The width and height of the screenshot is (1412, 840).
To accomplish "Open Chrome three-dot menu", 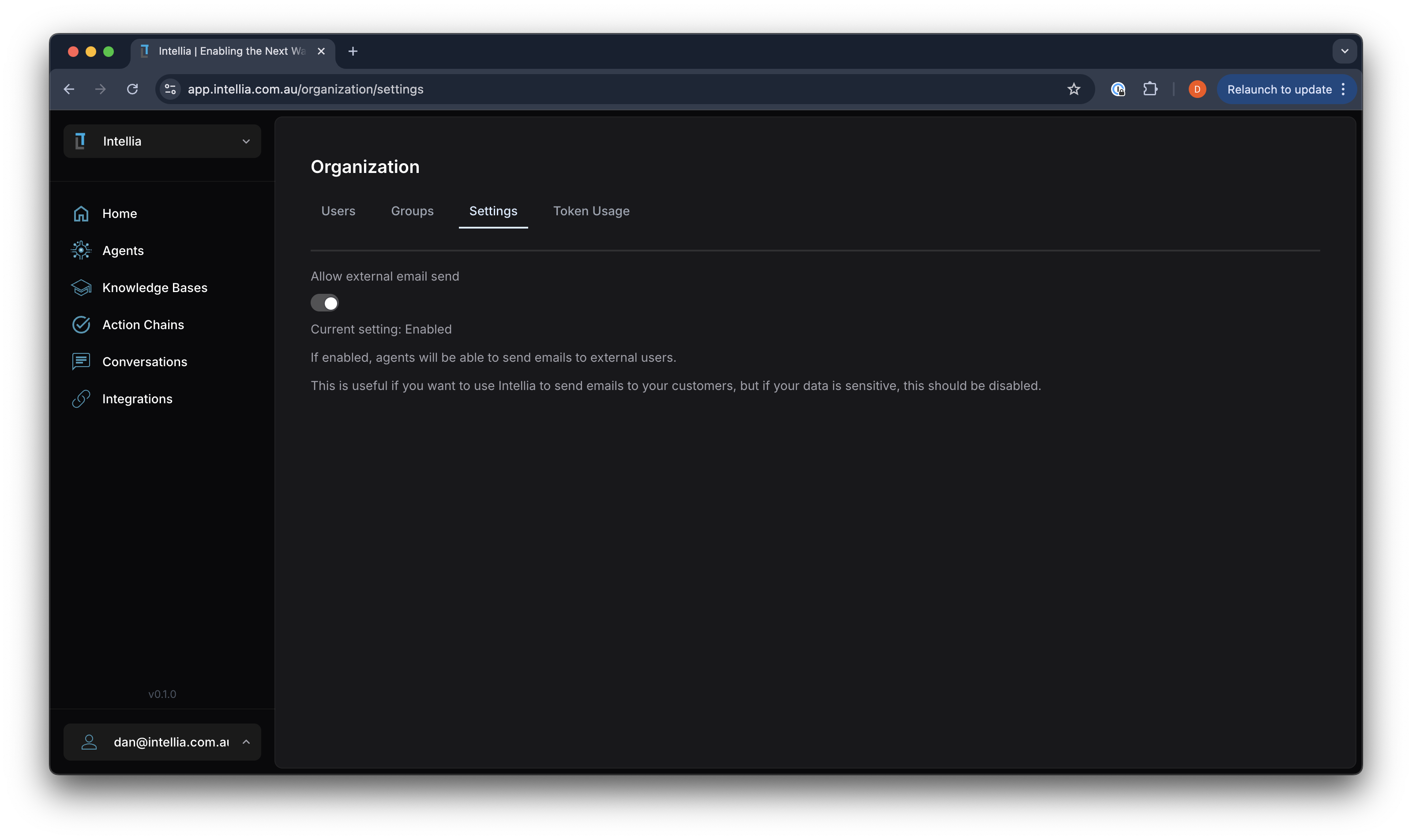I will [x=1343, y=89].
